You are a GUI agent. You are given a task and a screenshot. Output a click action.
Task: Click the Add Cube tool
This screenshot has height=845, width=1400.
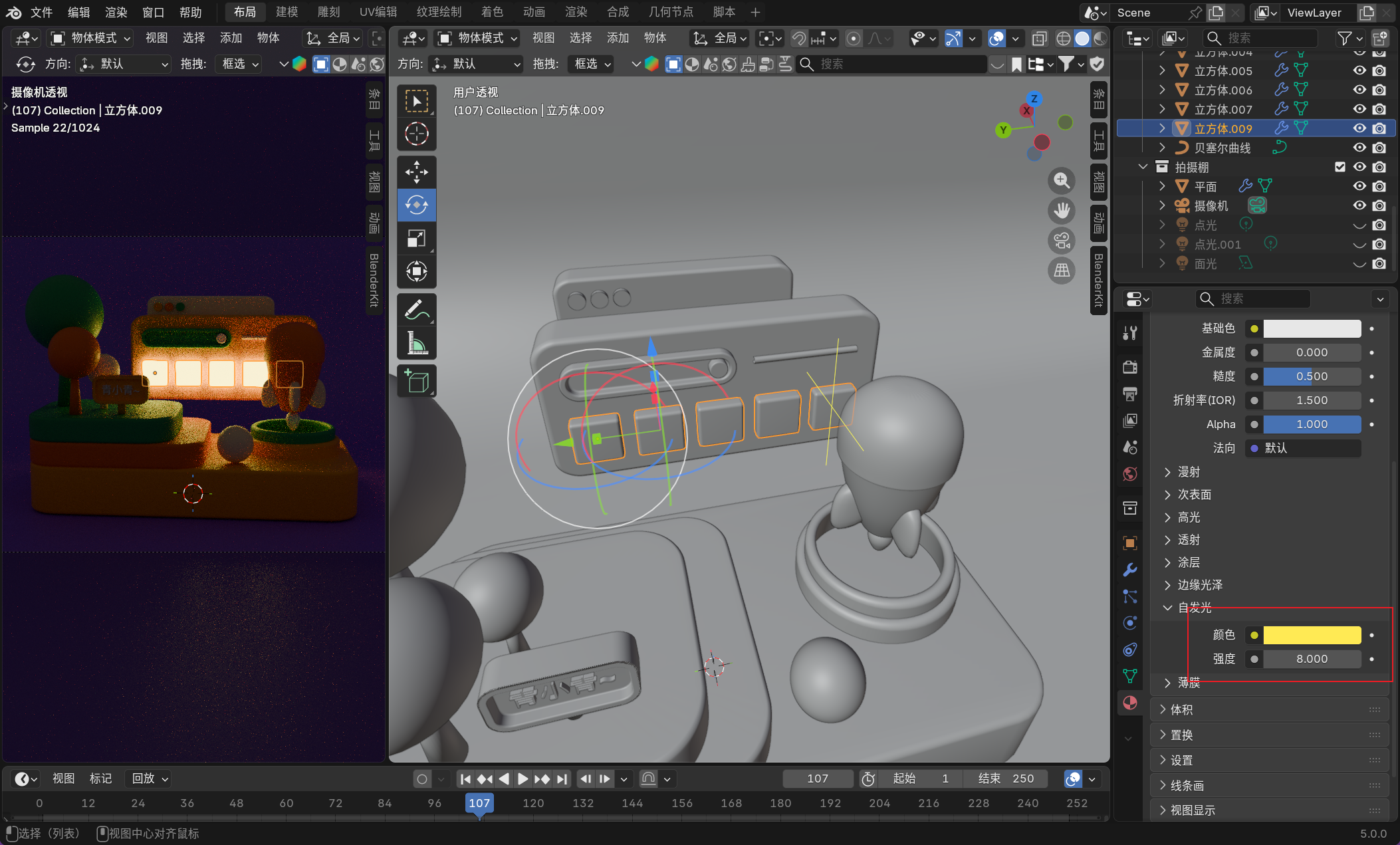(x=417, y=381)
